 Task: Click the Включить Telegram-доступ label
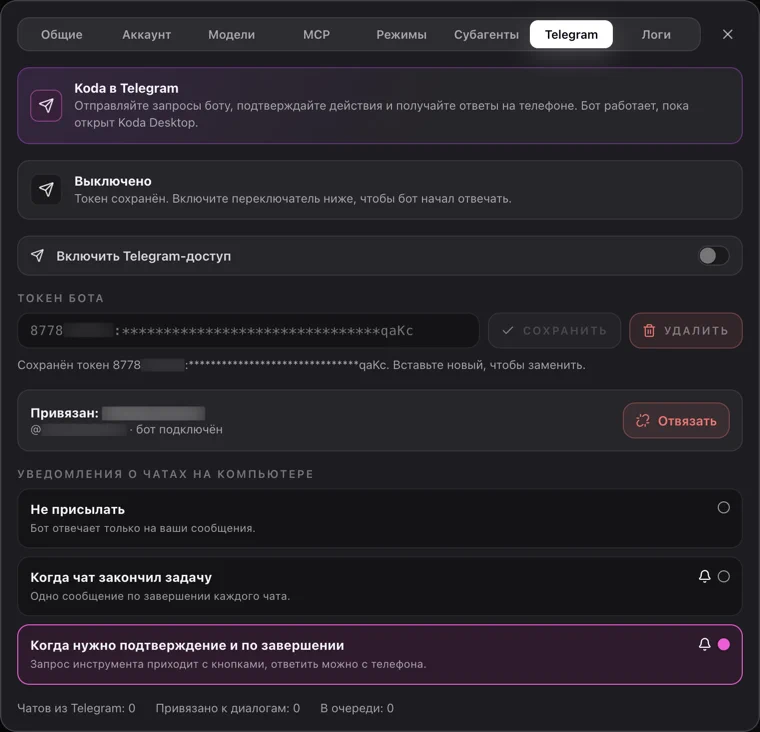coord(143,256)
